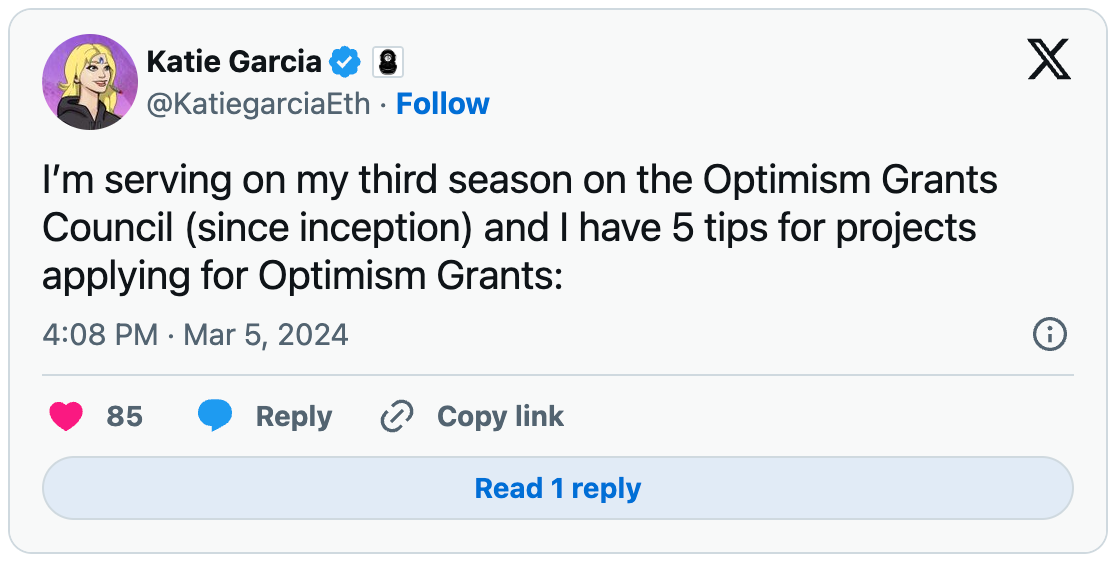Open the X logo in the corner
The height and width of the screenshot is (564, 1116).
(1049, 59)
